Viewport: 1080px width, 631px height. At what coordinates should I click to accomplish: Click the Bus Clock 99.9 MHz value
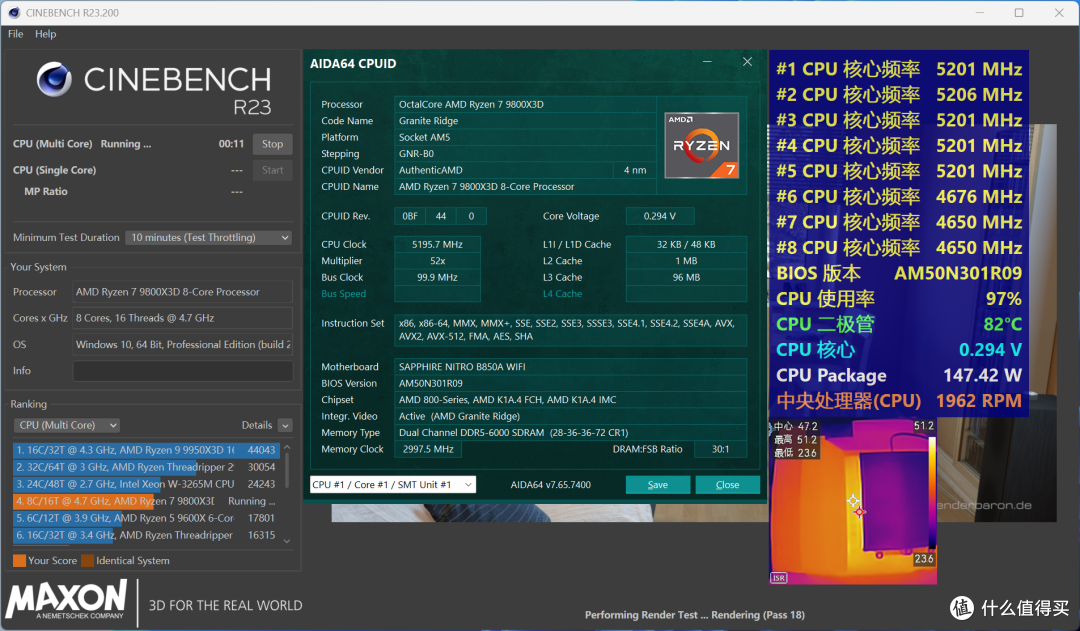click(x=437, y=278)
